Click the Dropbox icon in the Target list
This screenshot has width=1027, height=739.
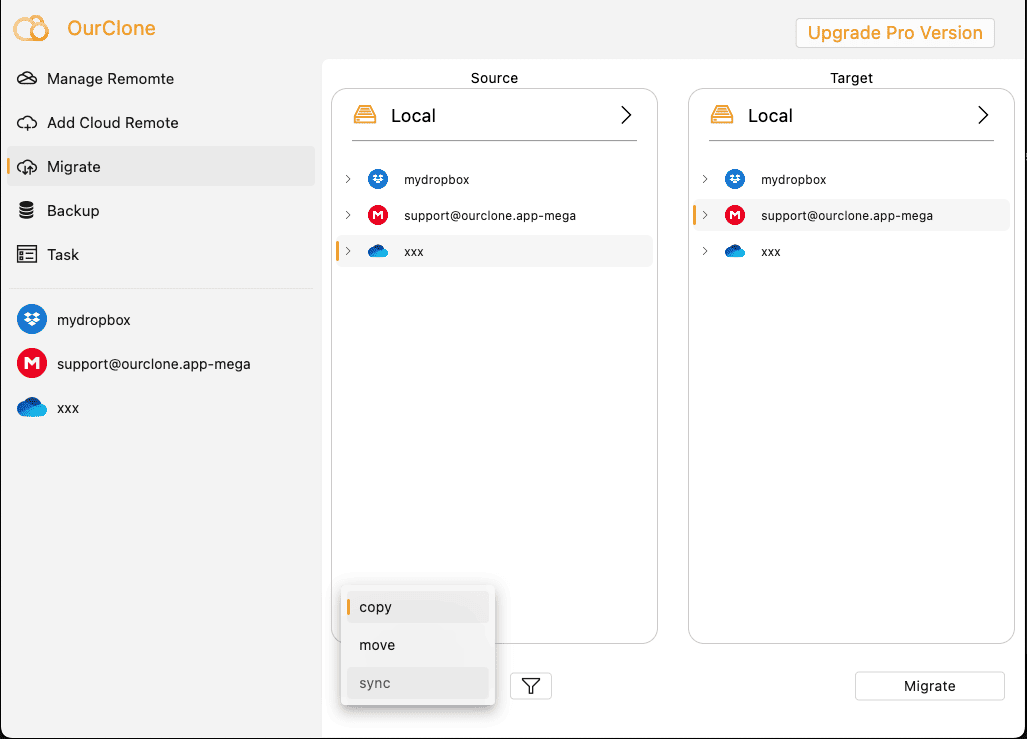click(735, 179)
